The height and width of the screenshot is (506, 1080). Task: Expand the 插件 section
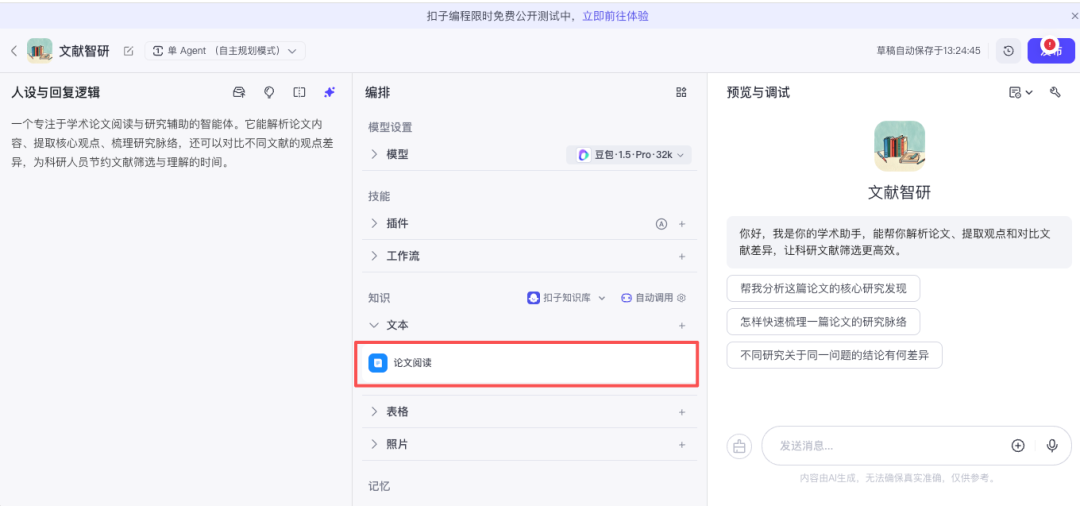374,224
